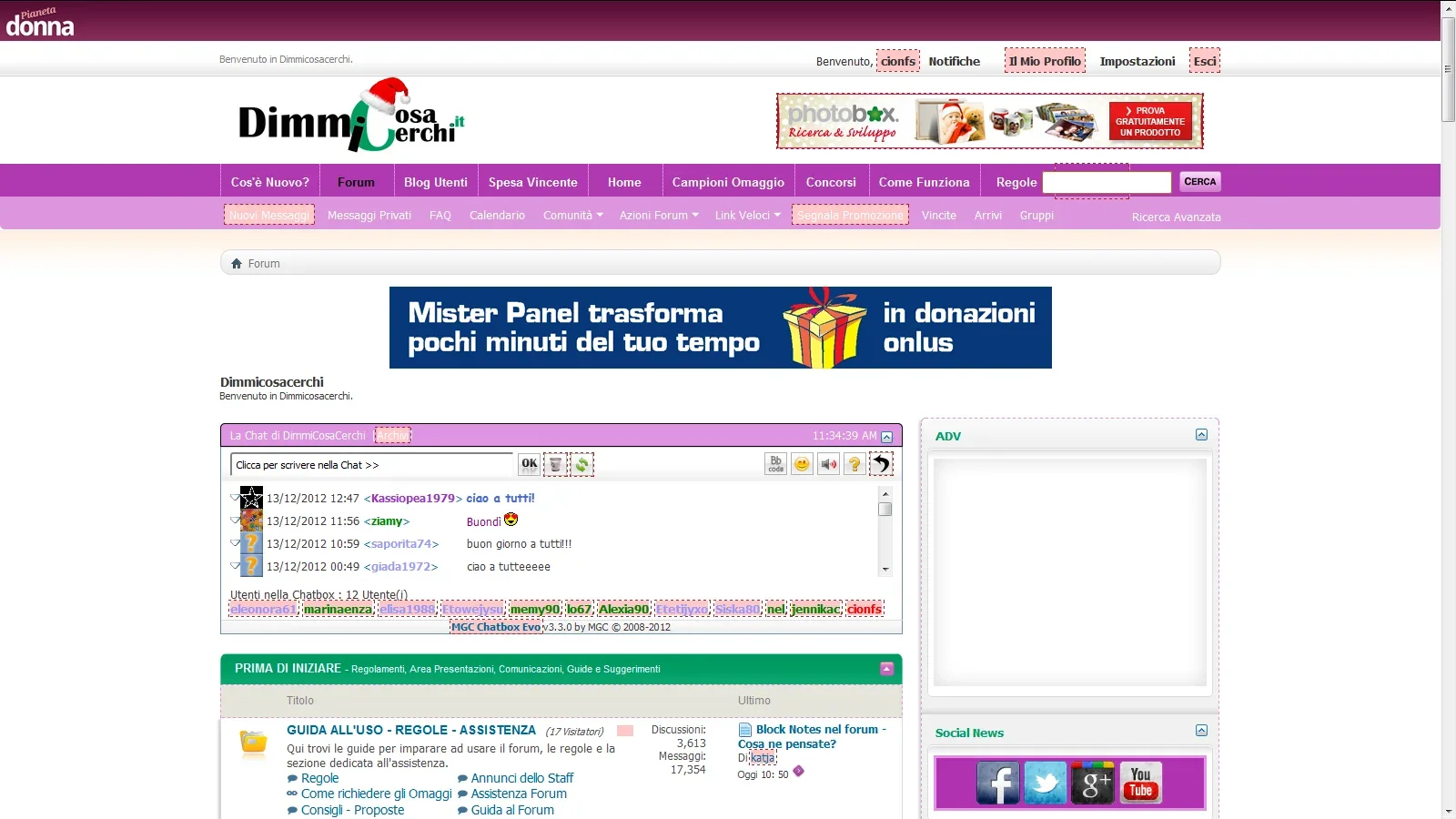Collapse the PRIMA DI INIZIARE category
The width and height of the screenshot is (1456, 819).
(x=887, y=669)
